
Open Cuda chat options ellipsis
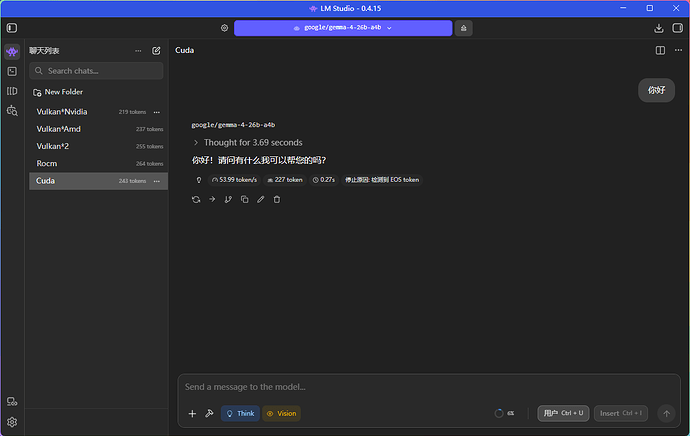pos(157,181)
